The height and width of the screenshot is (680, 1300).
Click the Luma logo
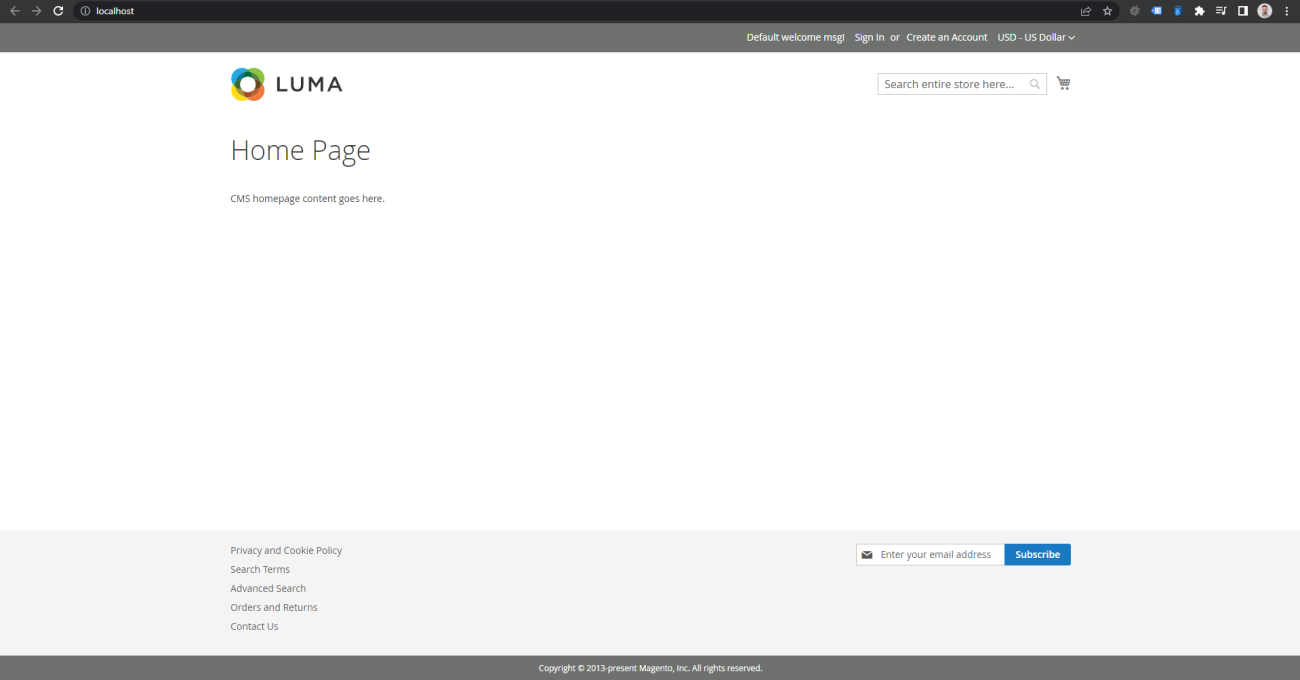pyautogui.click(x=286, y=84)
